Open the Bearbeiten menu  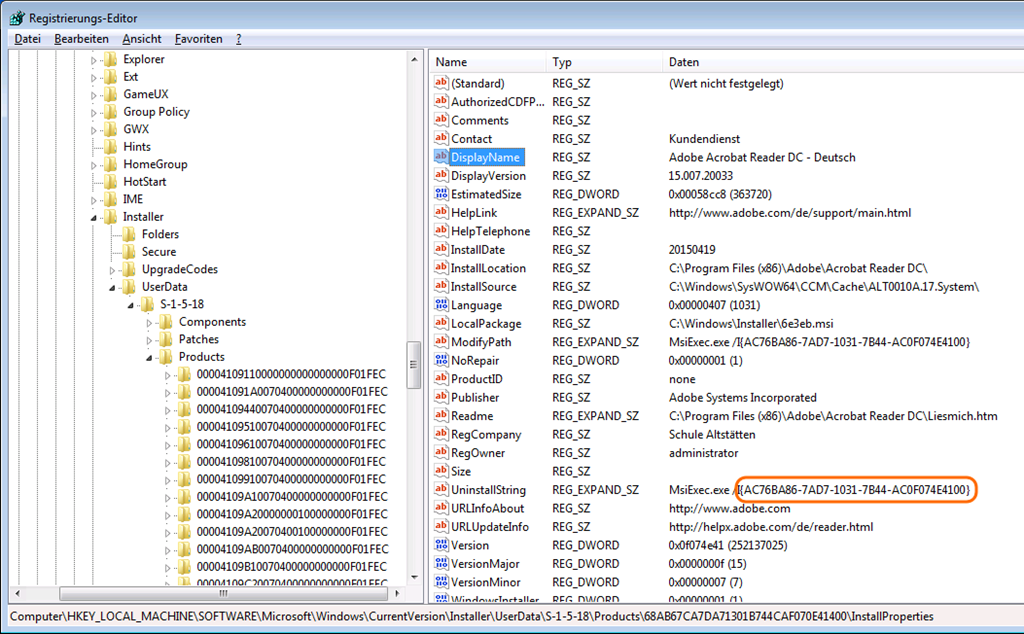[x=81, y=39]
